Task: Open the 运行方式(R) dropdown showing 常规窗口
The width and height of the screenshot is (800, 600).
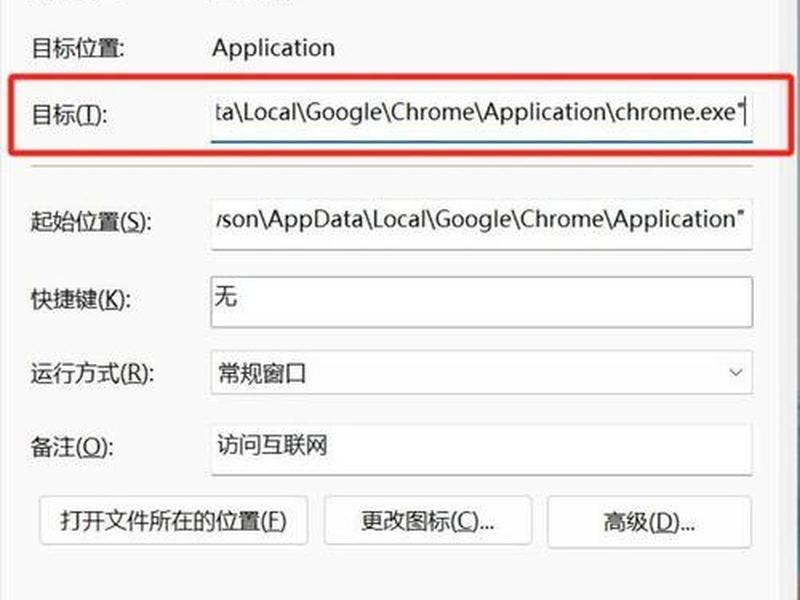Action: click(x=481, y=372)
